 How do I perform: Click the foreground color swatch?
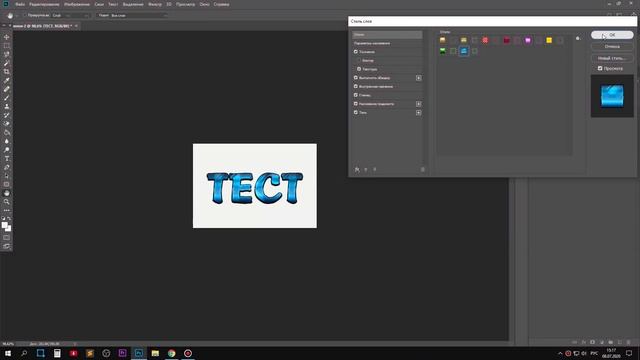(x=4, y=225)
